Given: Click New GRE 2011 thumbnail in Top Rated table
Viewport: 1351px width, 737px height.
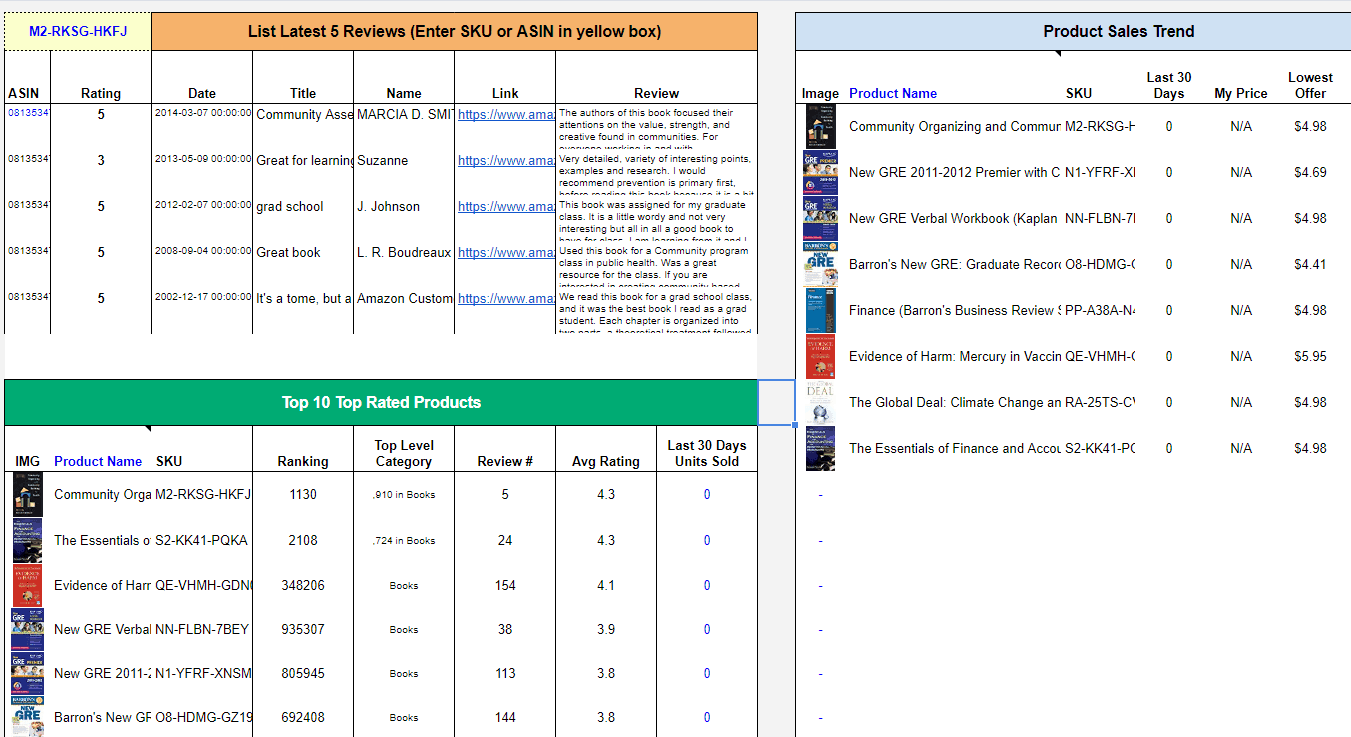Looking at the screenshot, I should click(x=28, y=674).
